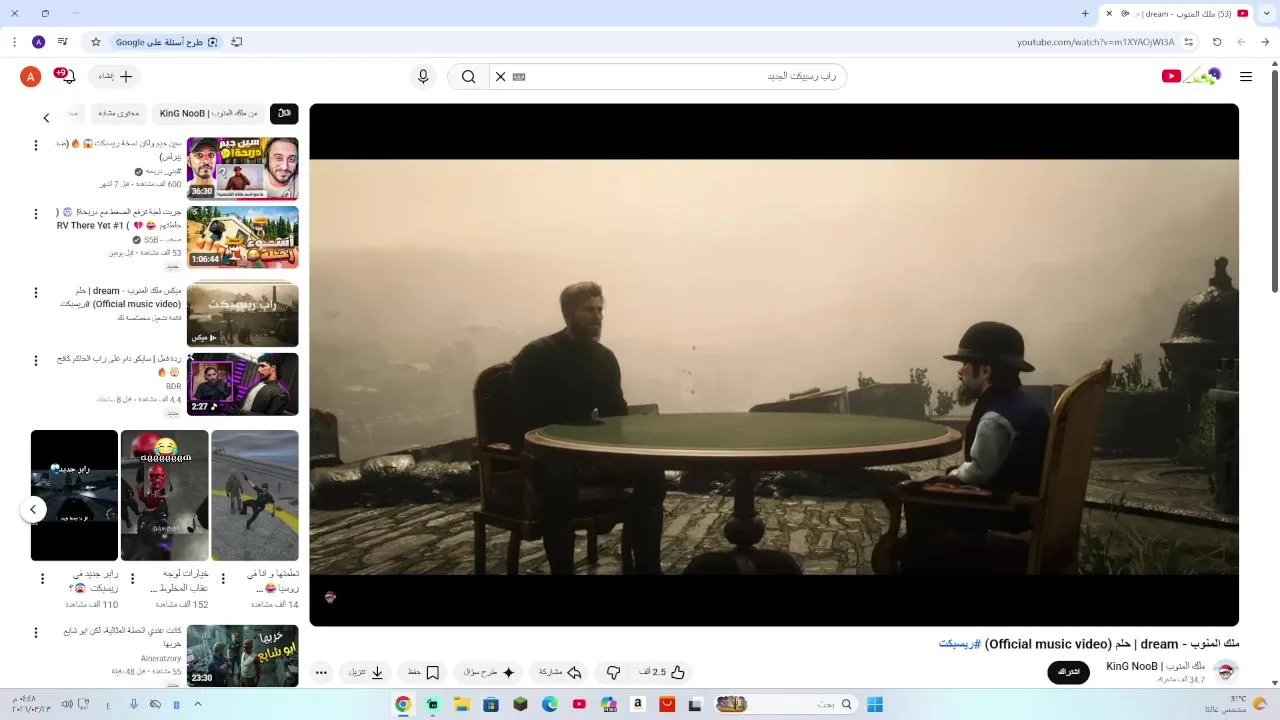
Task: Click the 'Google' ask-questions chip in the address bar
Action: click(x=167, y=42)
